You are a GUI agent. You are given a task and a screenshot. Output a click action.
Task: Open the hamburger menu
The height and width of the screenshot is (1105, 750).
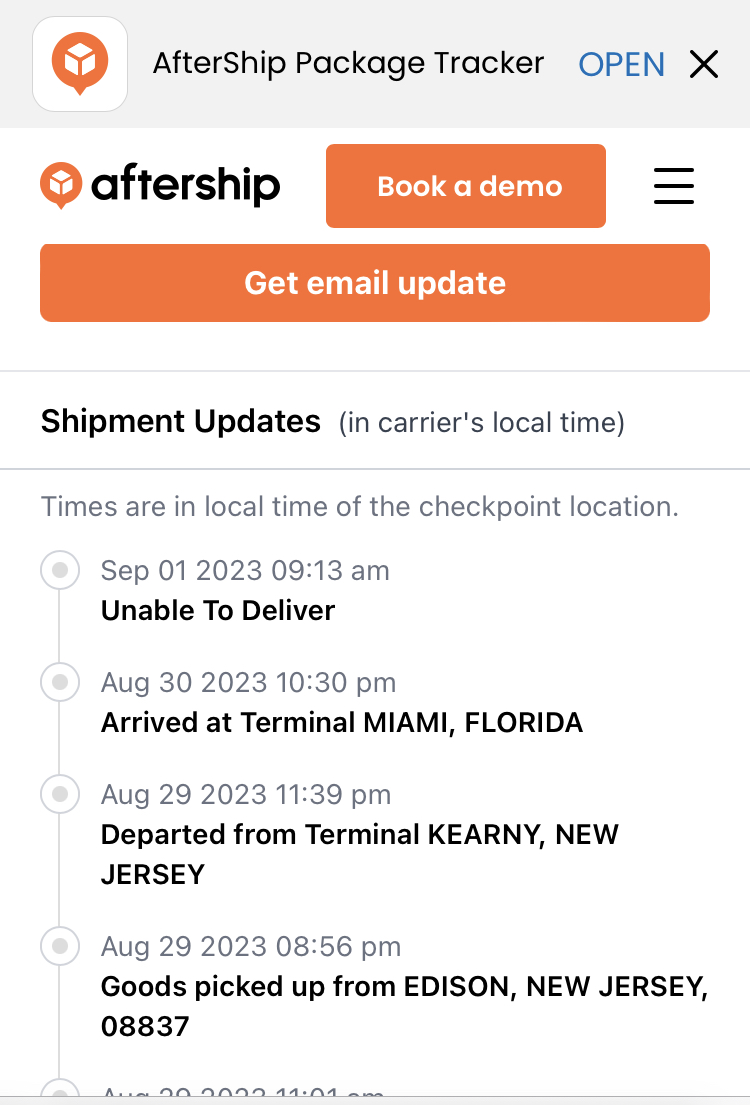coord(674,186)
